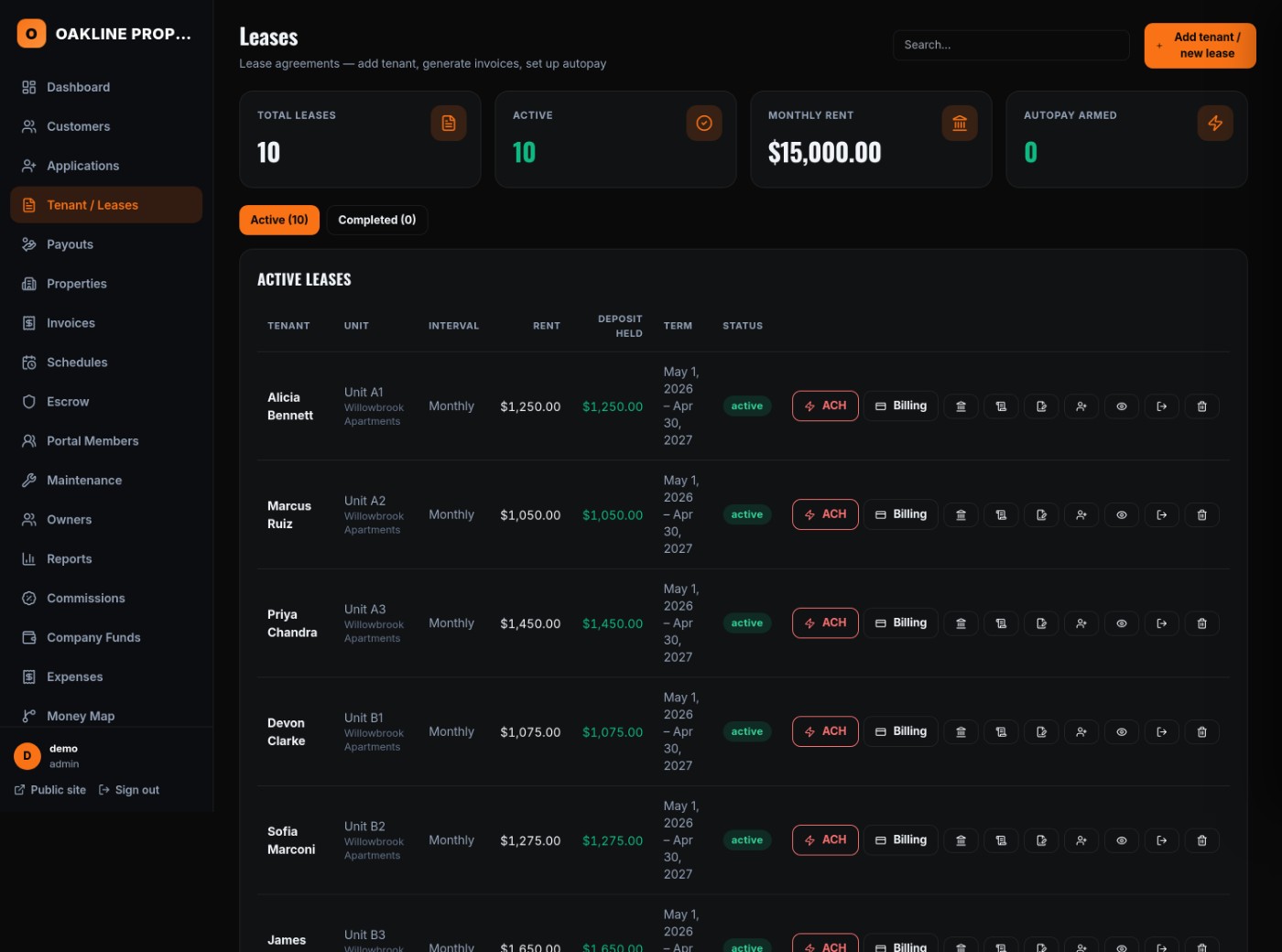This screenshot has height=952, width=1282.
Task: Open Escrow page
Action: point(106,402)
